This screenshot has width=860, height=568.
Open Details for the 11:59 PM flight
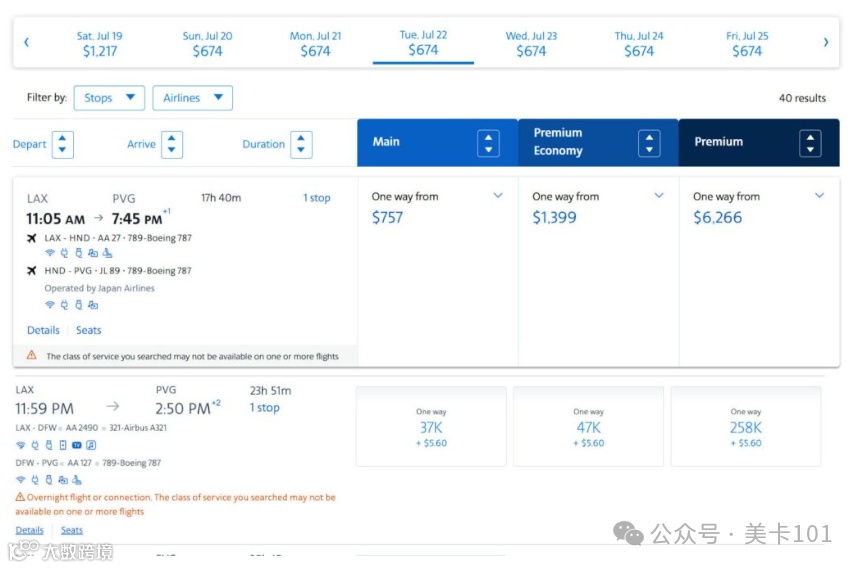pos(30,530)
